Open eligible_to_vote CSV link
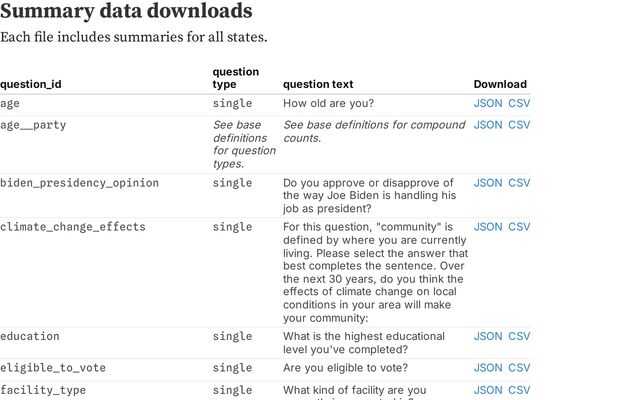 [x=519, y=368]
